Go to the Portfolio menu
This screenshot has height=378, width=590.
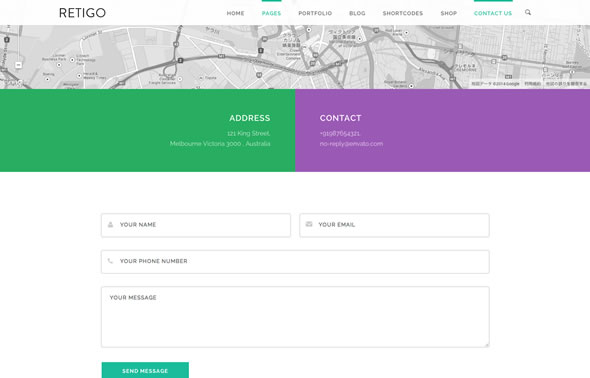click(x=315, y=13)
